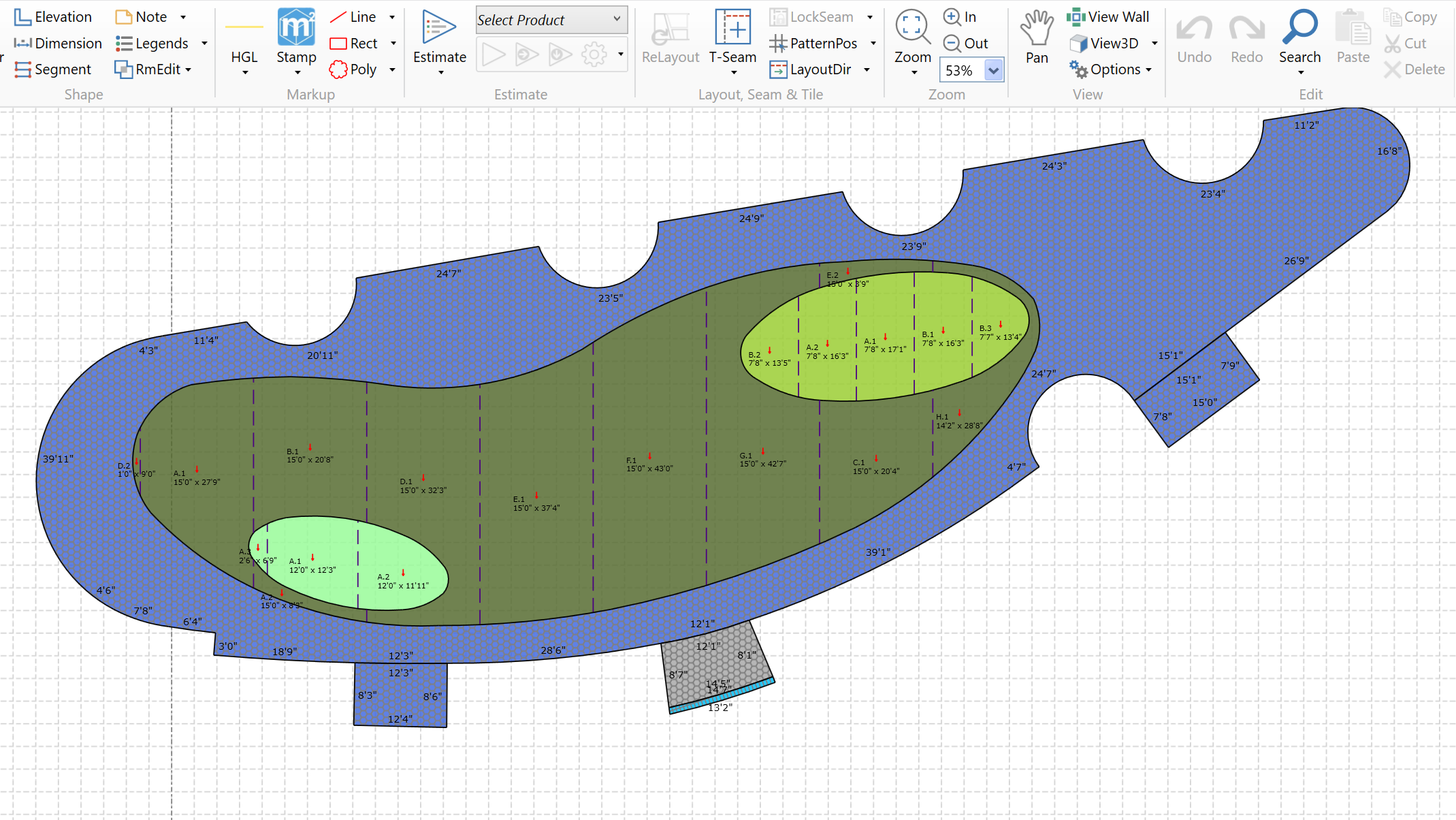
Task: Click the Copy command
Action: tap(1410, 17)
